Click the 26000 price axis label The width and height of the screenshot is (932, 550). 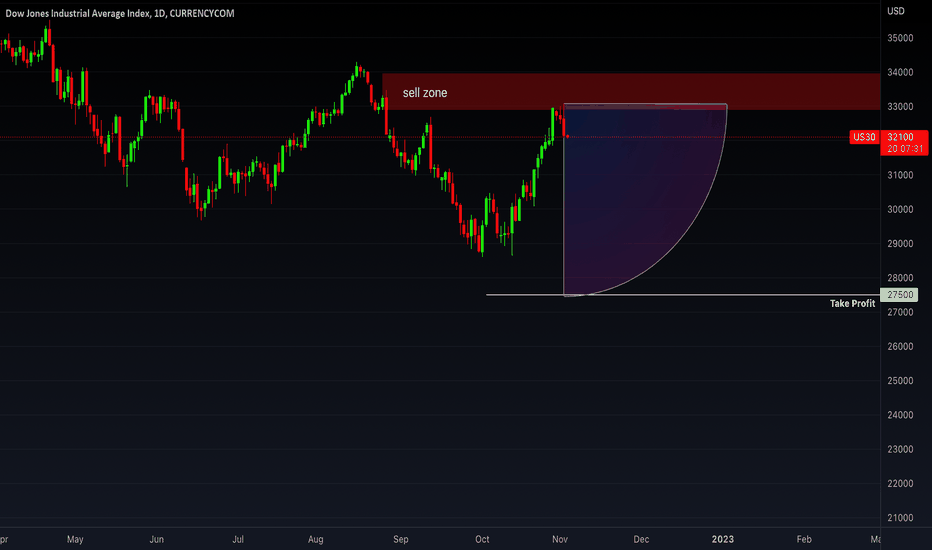coord(900,347)
